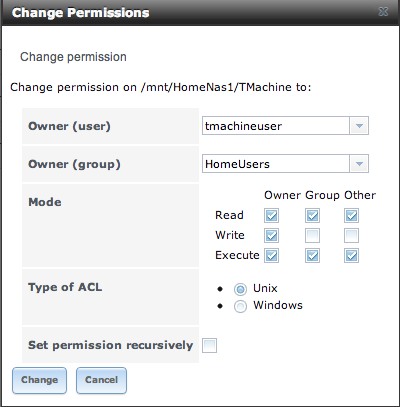The height and width of the screenshot is (407, 400).
Task: Select the Unix ACL radio button
Action: [240, 289]
